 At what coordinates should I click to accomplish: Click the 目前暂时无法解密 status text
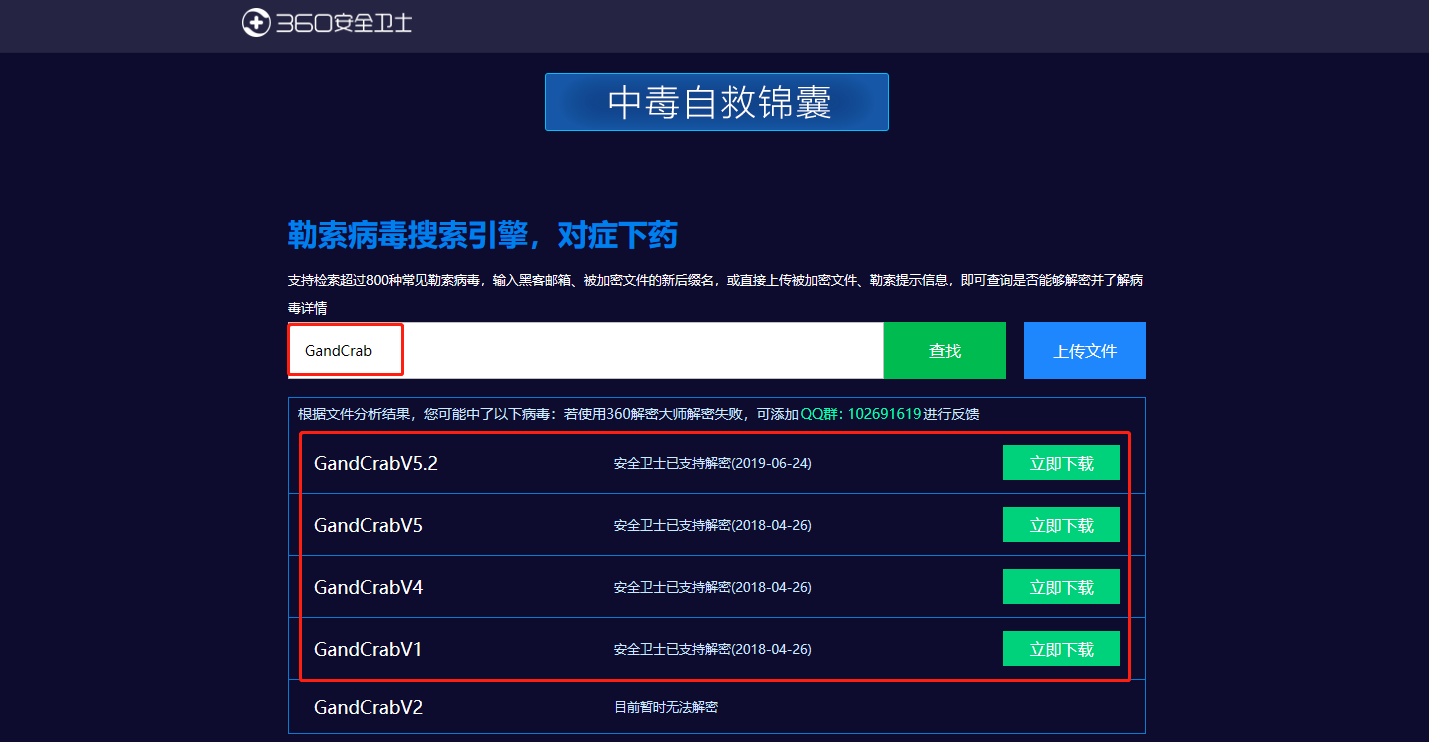[665, 708]
